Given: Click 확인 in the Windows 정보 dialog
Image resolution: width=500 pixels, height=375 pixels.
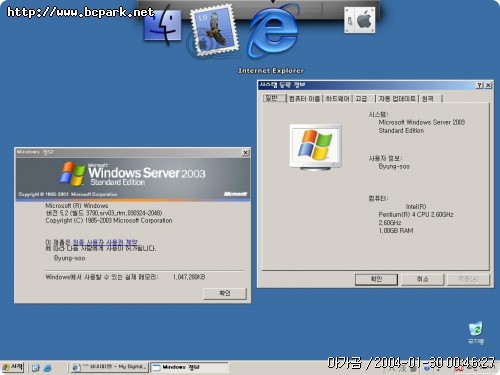Looking at the screenshot, I should click(x=225, y=294).
